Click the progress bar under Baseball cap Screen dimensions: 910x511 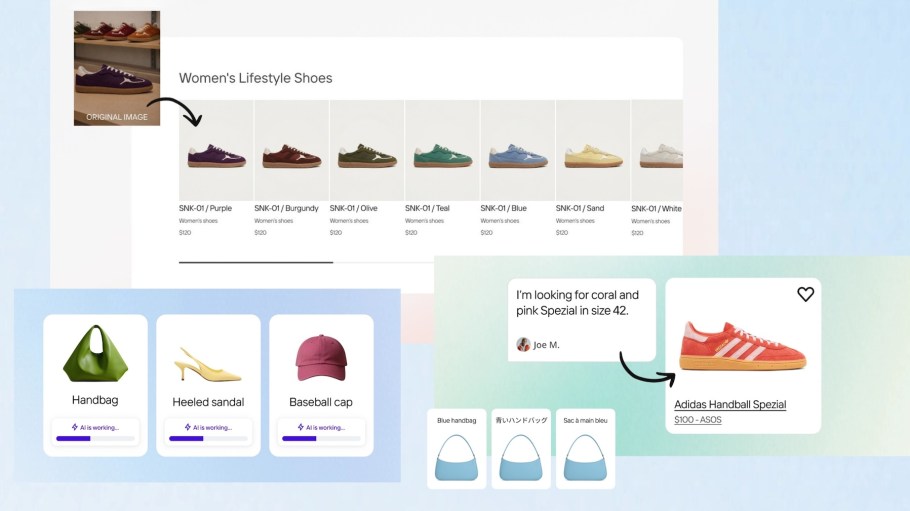pos(321,438)
